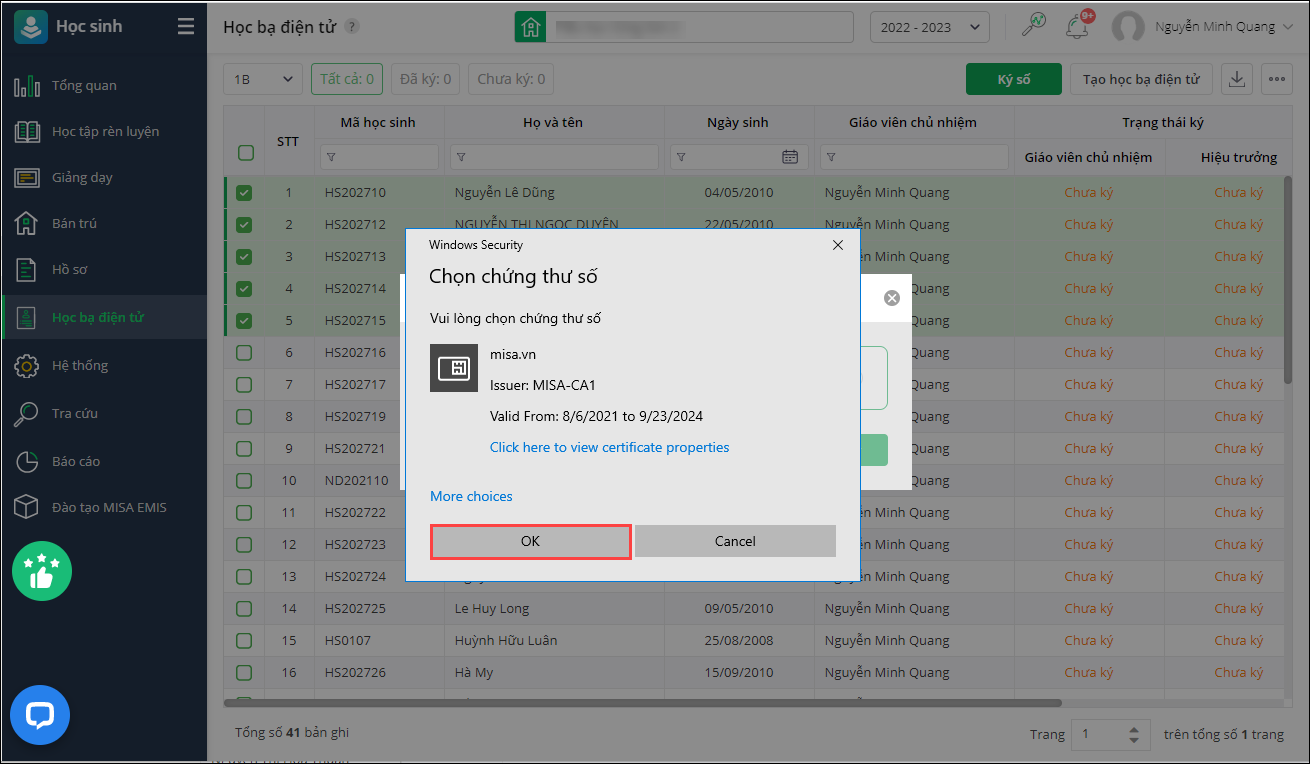Image resolution: width=1310 pixels, height=764 pixels.
Task: Click the Học tập rèn luyện book icon
Action: coord(27,132)
